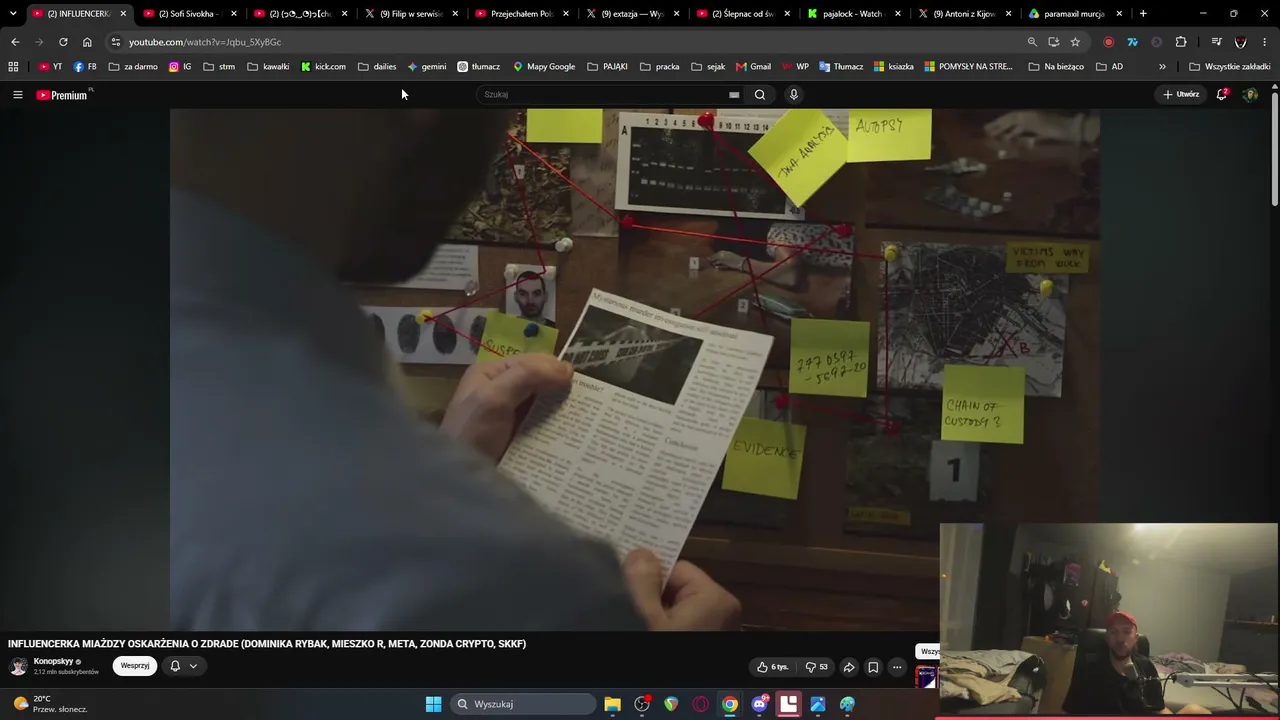This screenshot has height=720, width=1280.
Task: Open YouTube notifications bell in header
Action: coord(1221,95)
